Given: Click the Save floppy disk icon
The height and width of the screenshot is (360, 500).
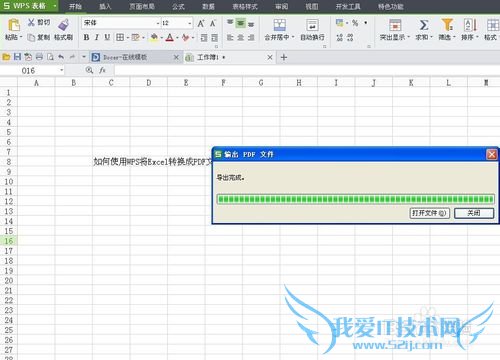Looking at the screenshot, I should coord(17,57).
